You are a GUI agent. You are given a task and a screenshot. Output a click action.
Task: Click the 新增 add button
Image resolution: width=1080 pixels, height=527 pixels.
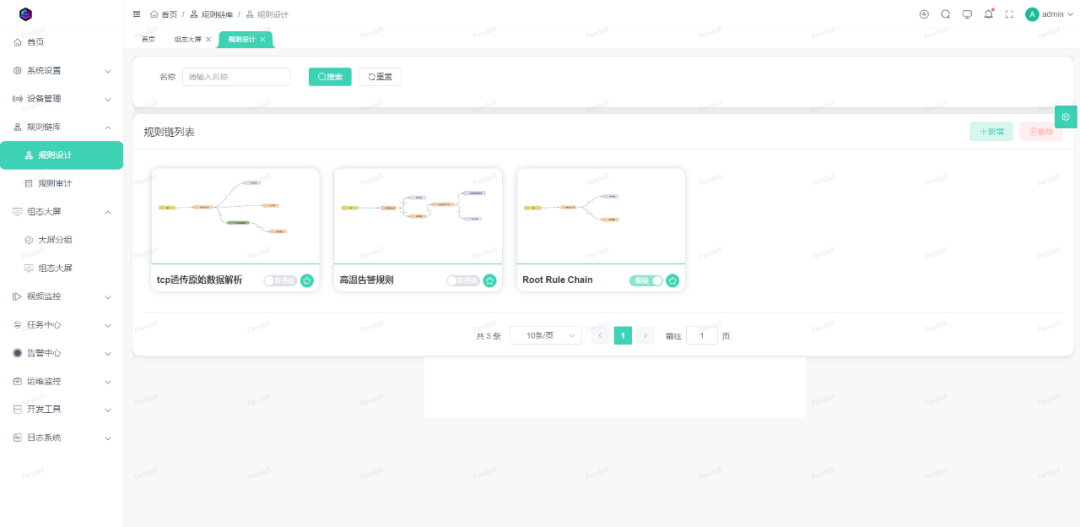[991, 132]
